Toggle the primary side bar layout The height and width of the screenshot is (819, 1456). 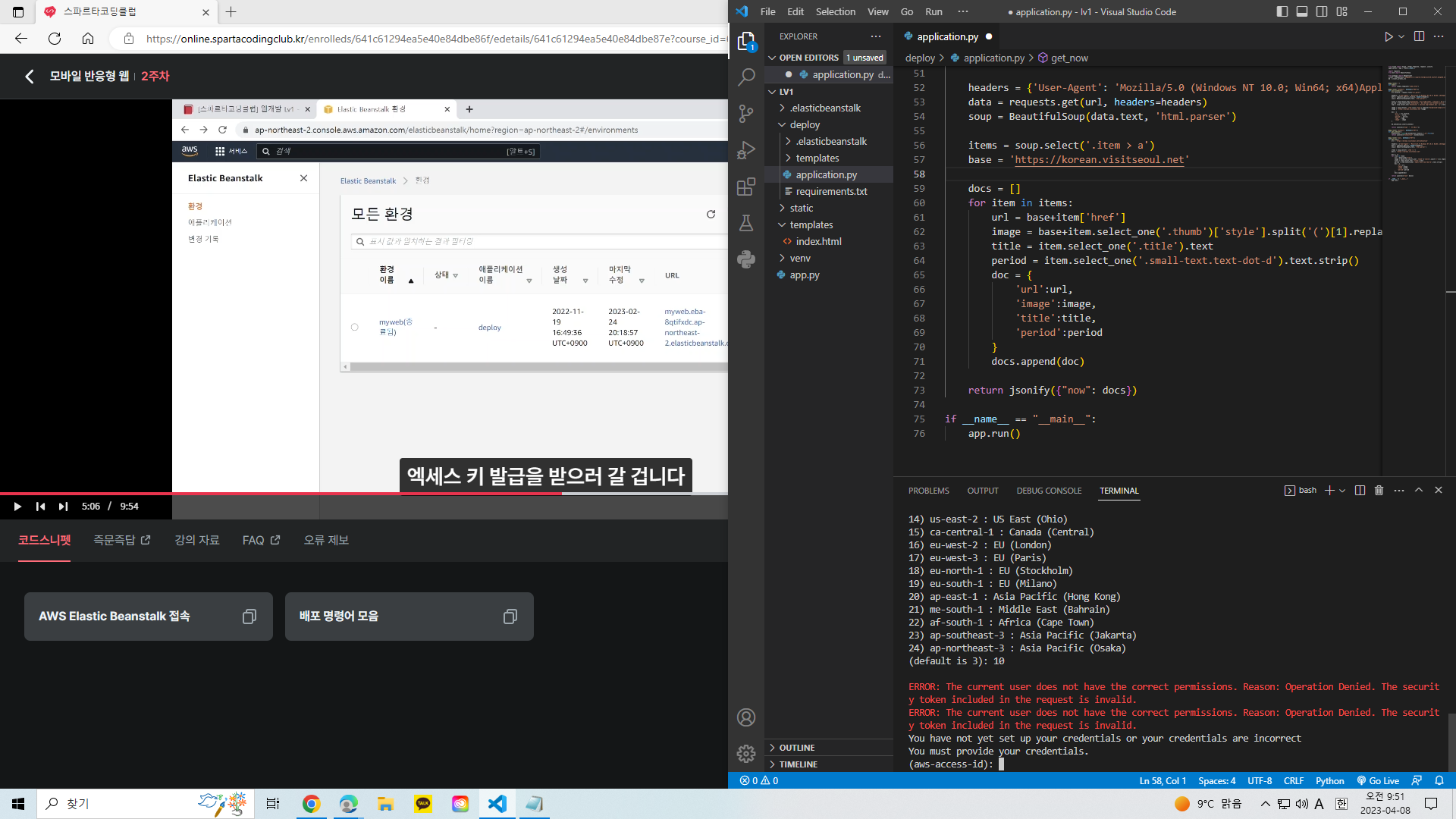[1282, 11]
